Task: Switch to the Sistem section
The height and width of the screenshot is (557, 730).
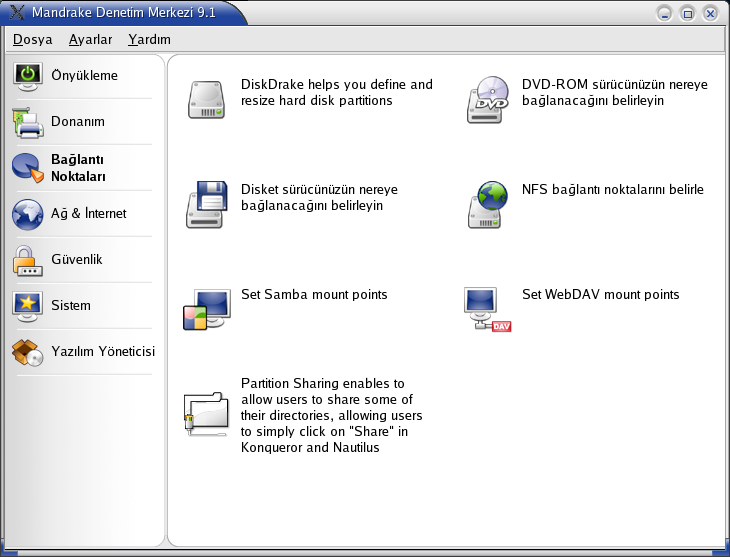Action: pyautogui.click(x=71, y=306)
